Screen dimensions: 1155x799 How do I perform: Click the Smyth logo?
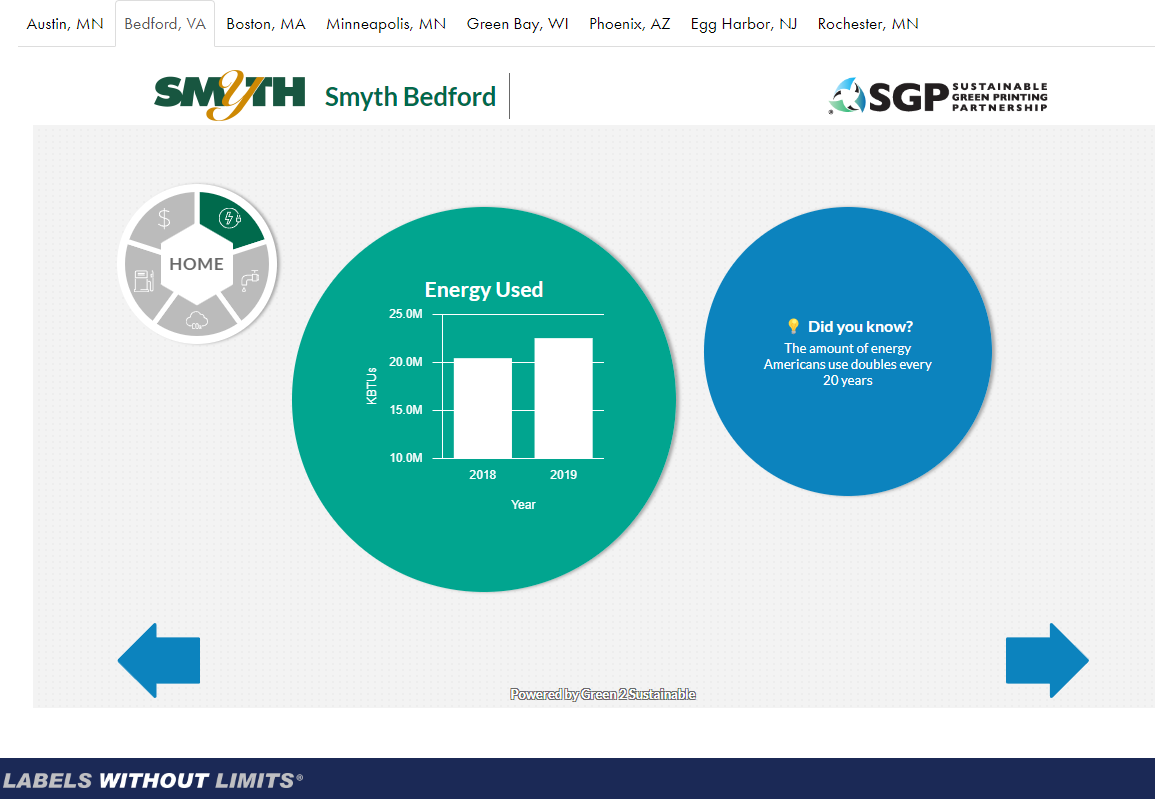(x=229, y=96)
